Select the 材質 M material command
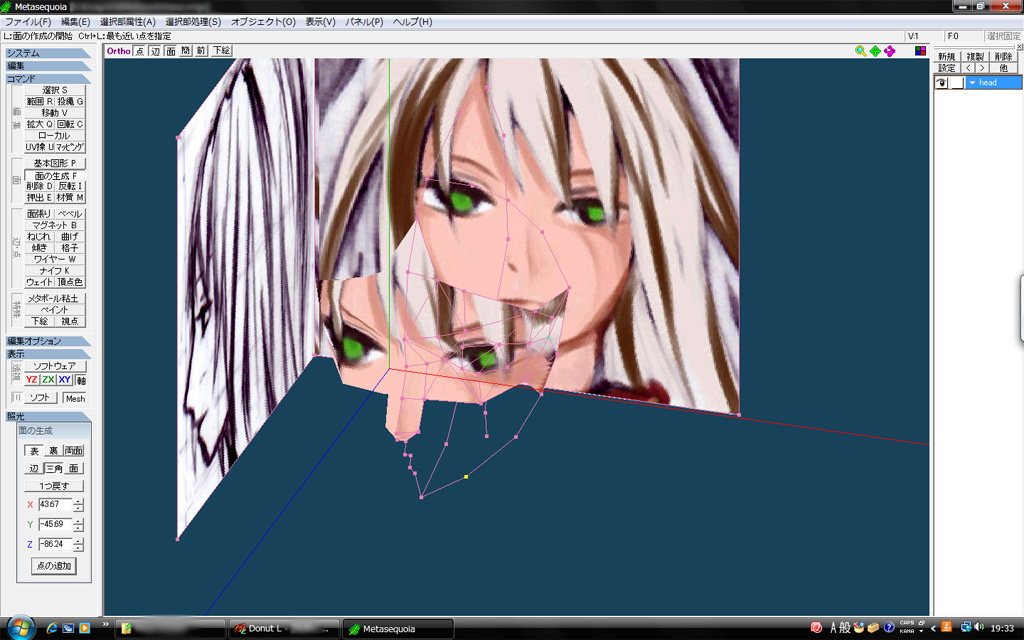Screen dimensions: 1024x640 pyautogui.click(x=70, y=197)
